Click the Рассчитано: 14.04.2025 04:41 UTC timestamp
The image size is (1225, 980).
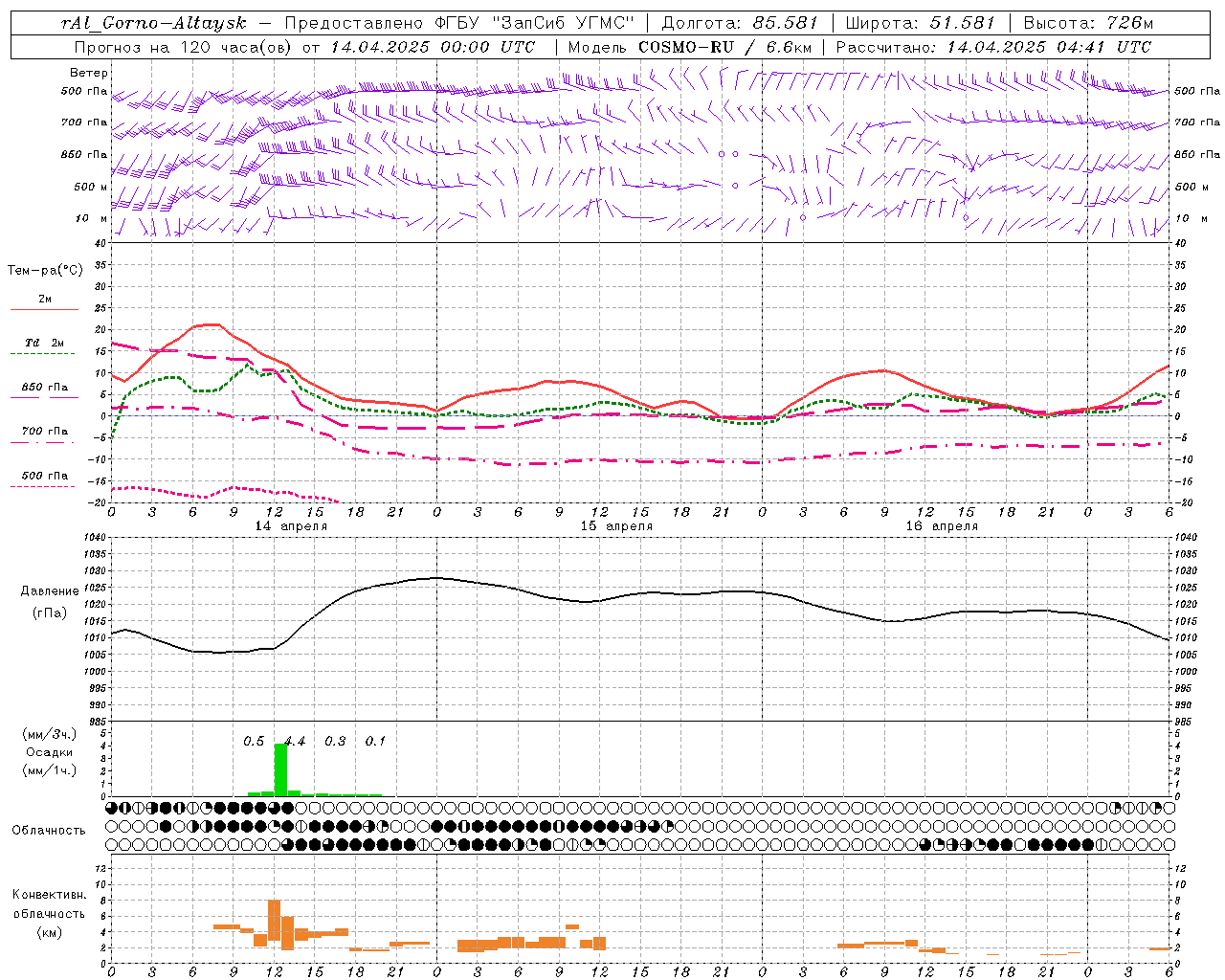coord(993,47)
